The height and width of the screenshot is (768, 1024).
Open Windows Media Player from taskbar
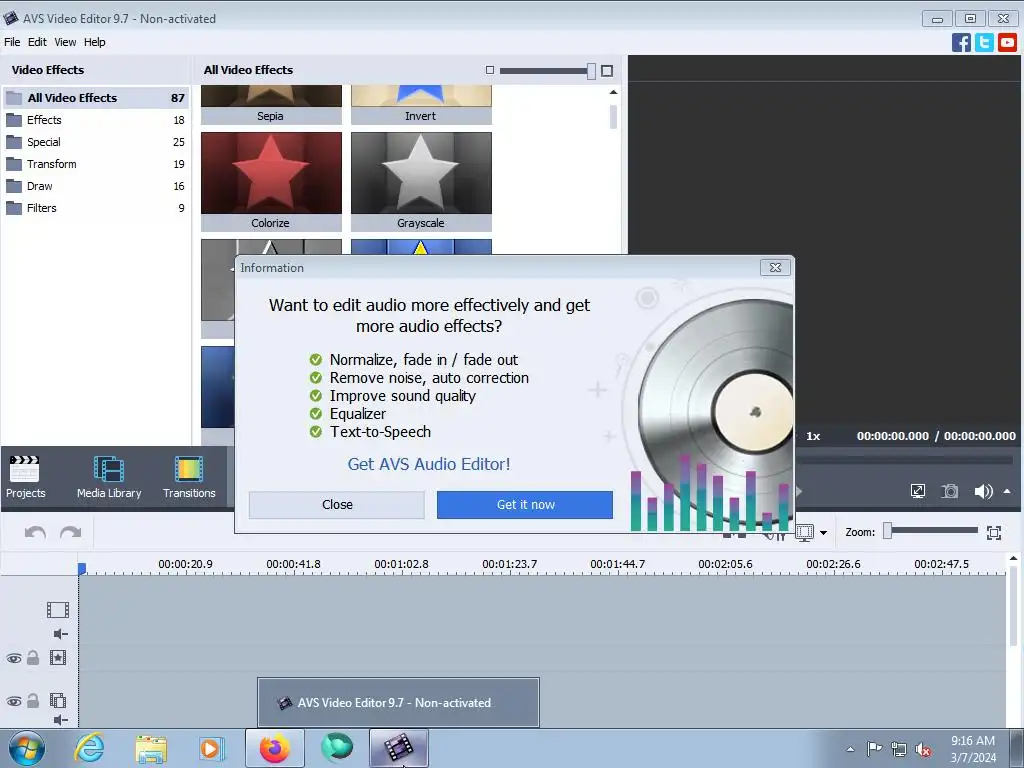click(212, 748)
